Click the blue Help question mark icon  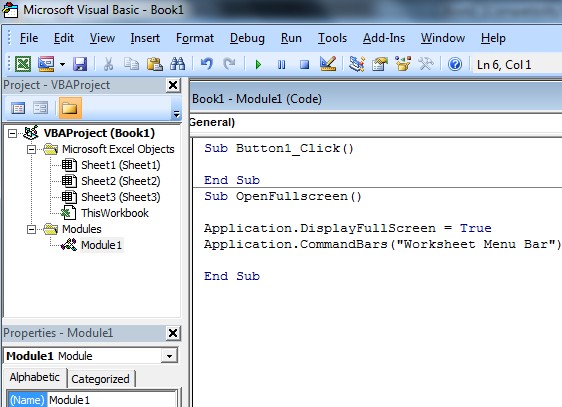tap(455, 64)
